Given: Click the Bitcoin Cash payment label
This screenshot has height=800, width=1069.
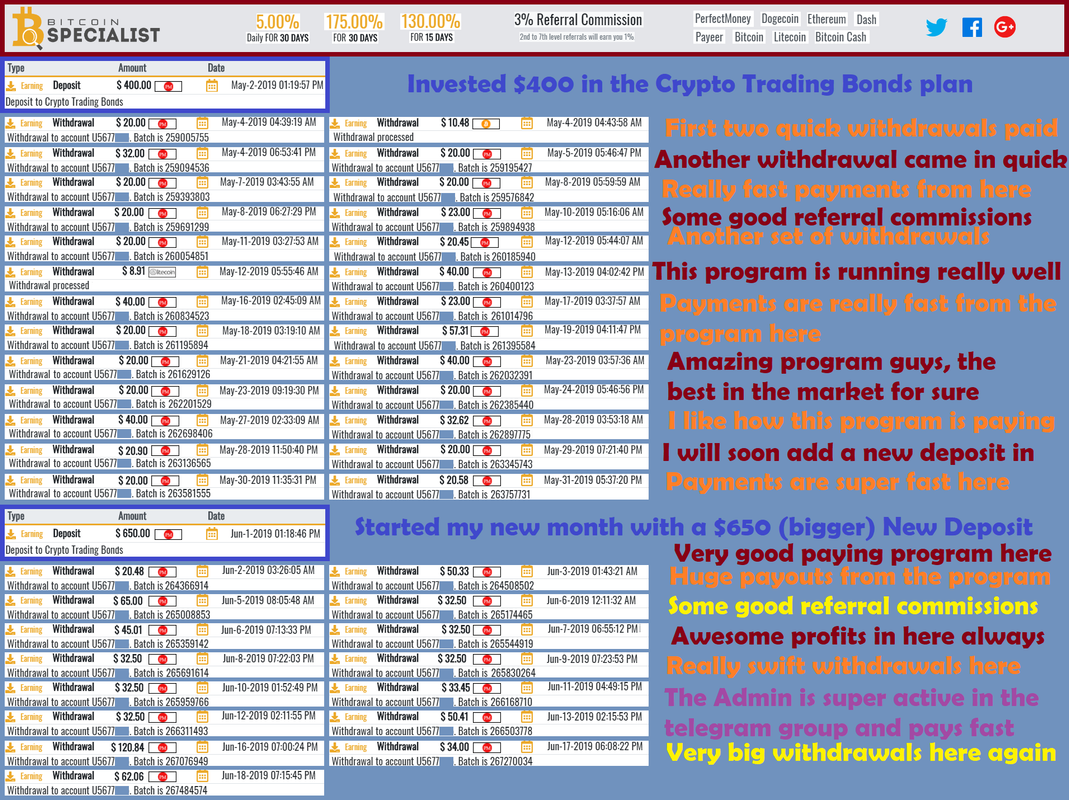Looking at the screenshot, I should [841, 37].
